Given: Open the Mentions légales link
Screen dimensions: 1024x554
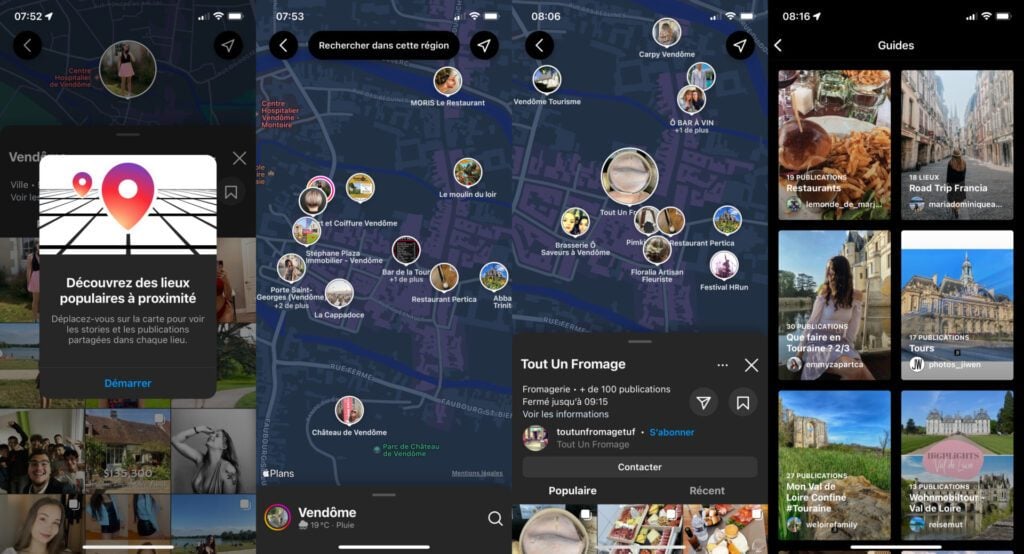Looking at the screenshot, I should click(x=477, y=474).
